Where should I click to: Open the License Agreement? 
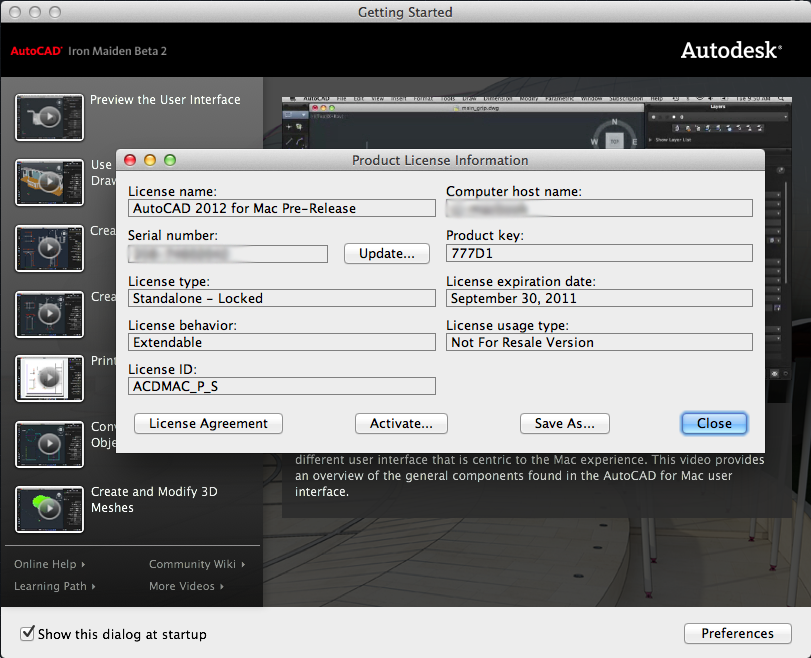click(208, 423)
